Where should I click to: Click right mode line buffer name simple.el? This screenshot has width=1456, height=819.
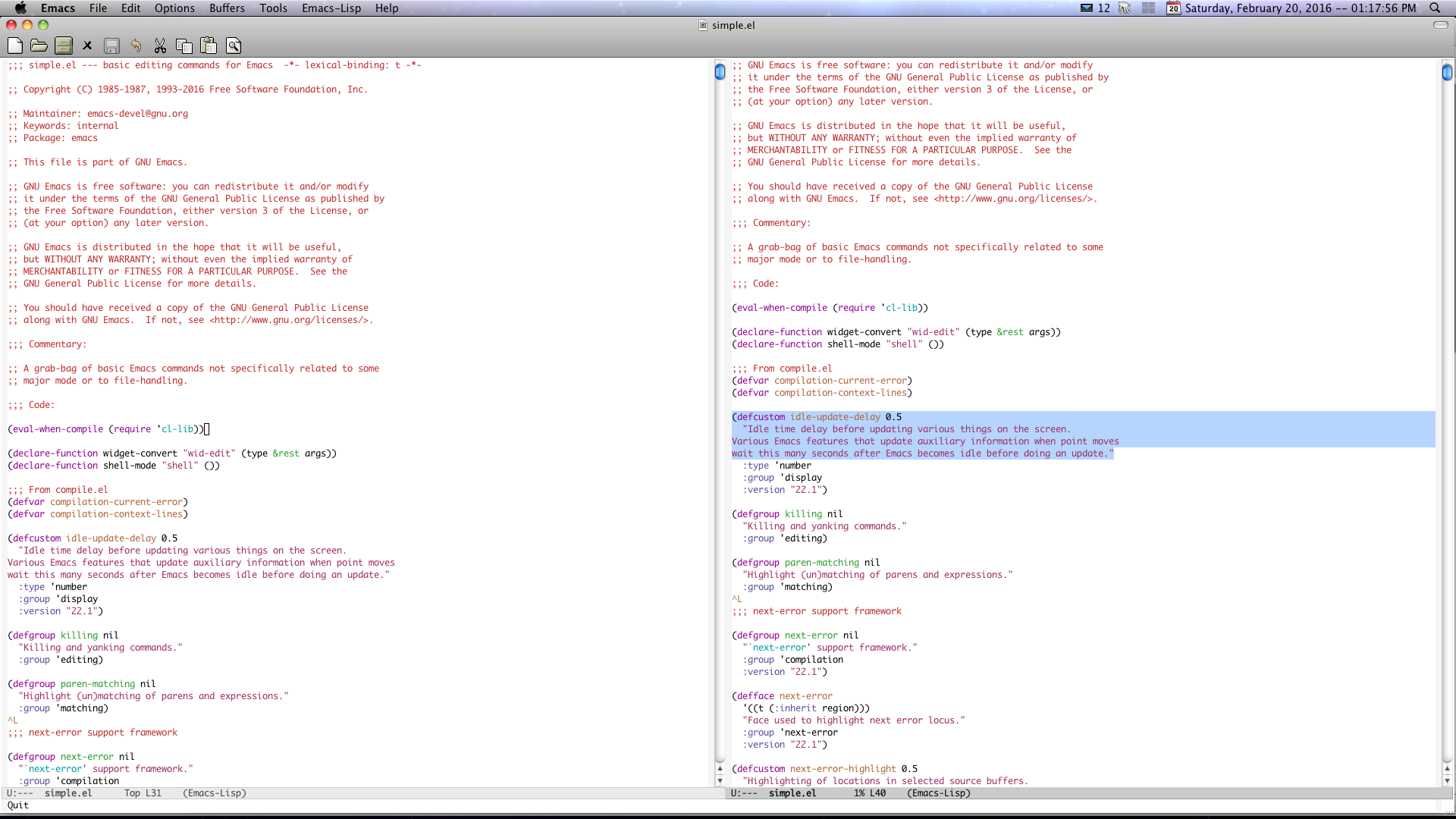(x=792, y=793)
